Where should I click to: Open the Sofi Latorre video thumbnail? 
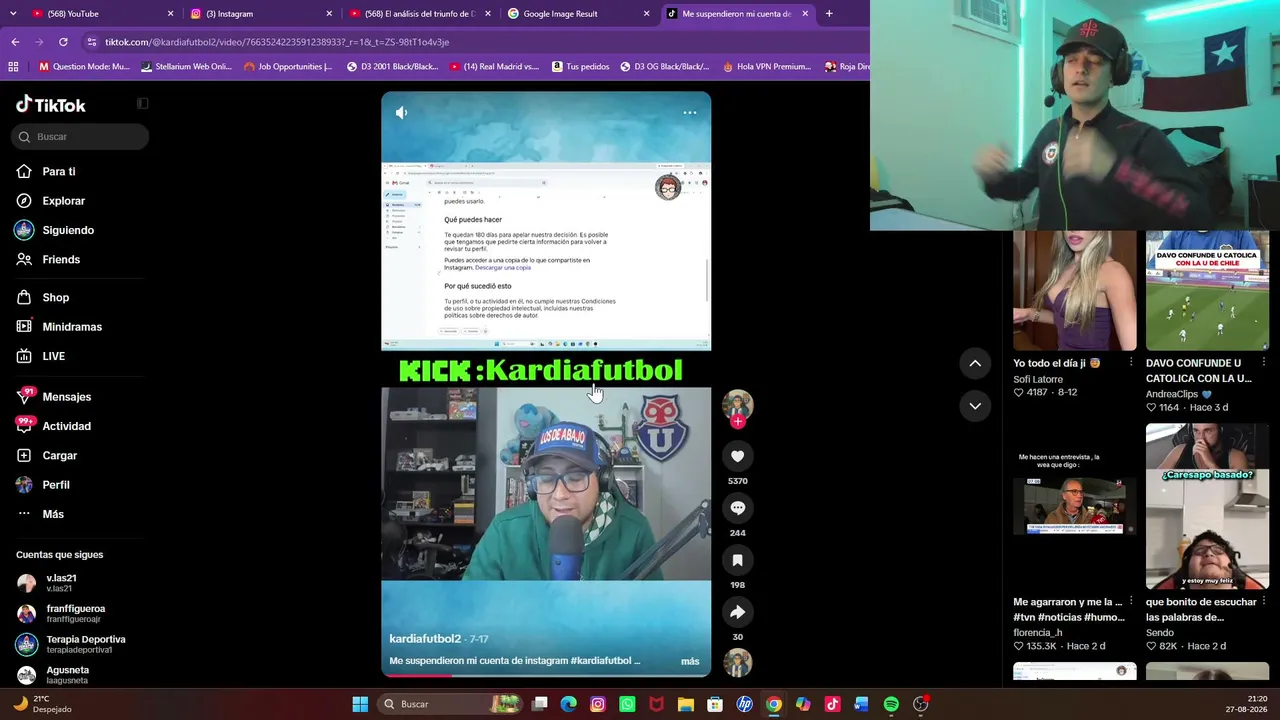tap(1075, 291)
